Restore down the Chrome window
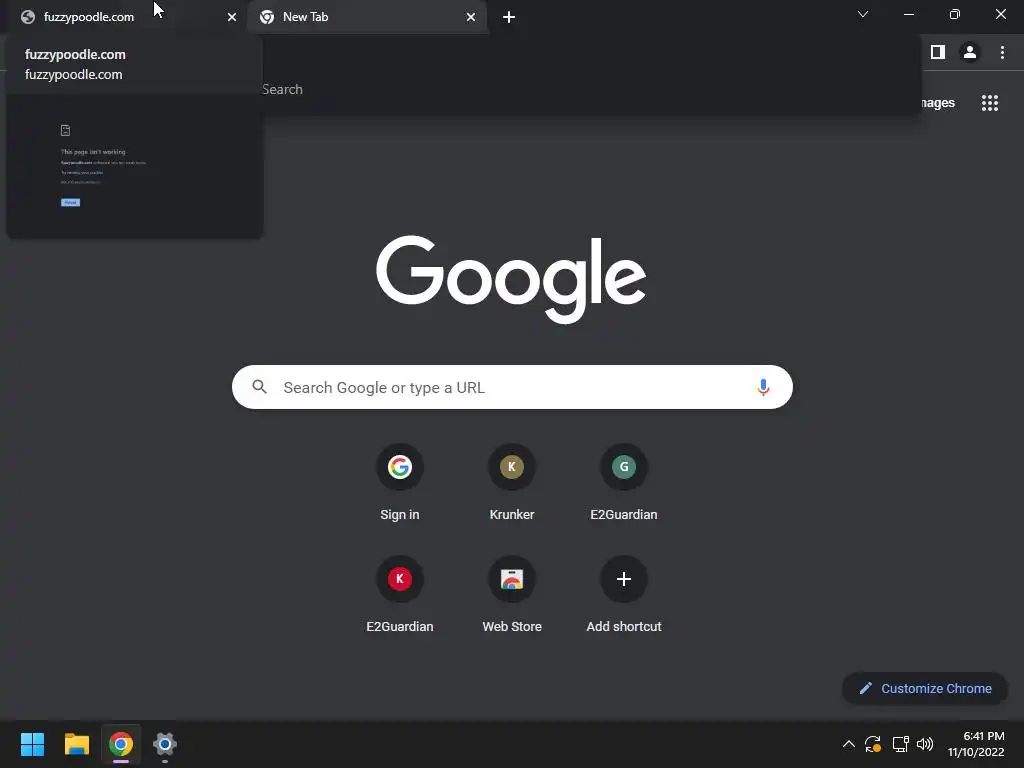This screenshot has width=1024, height=768. click(x=954, y=14)
